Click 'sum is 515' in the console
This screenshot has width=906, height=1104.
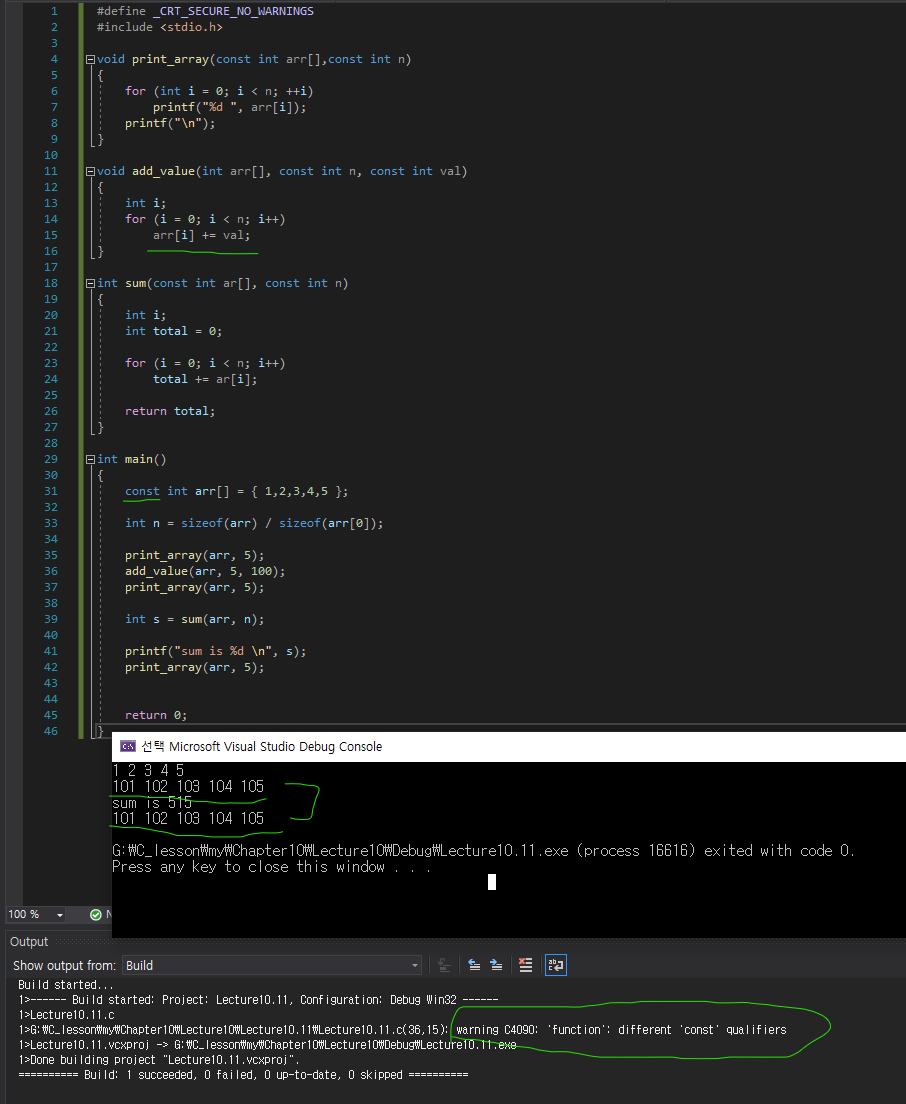(152, 803)
